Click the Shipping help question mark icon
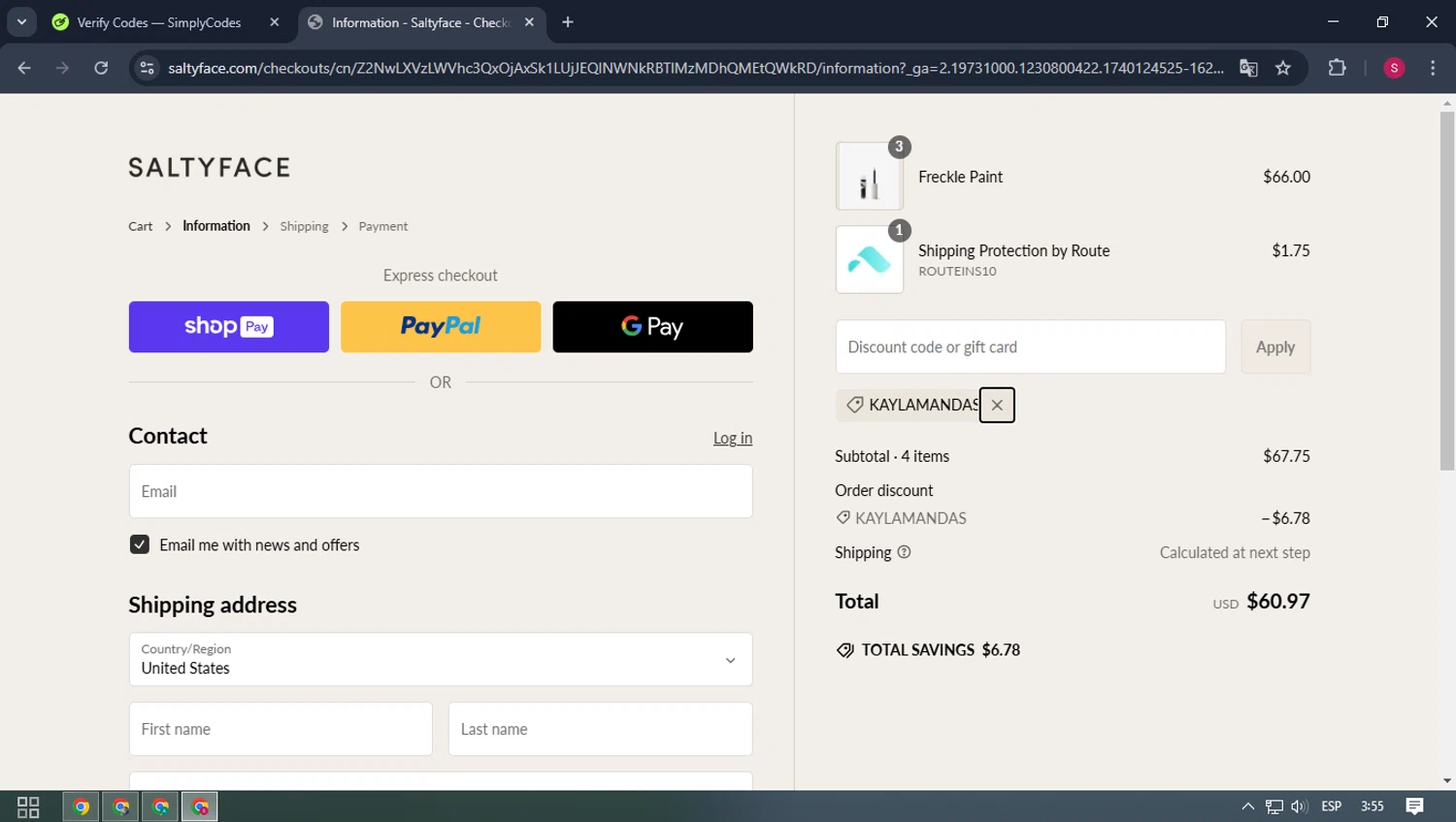 tap(904, 552)
